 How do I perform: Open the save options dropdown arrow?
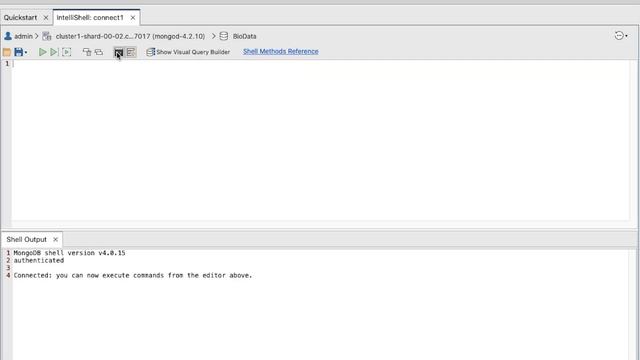tap(26, 52)
